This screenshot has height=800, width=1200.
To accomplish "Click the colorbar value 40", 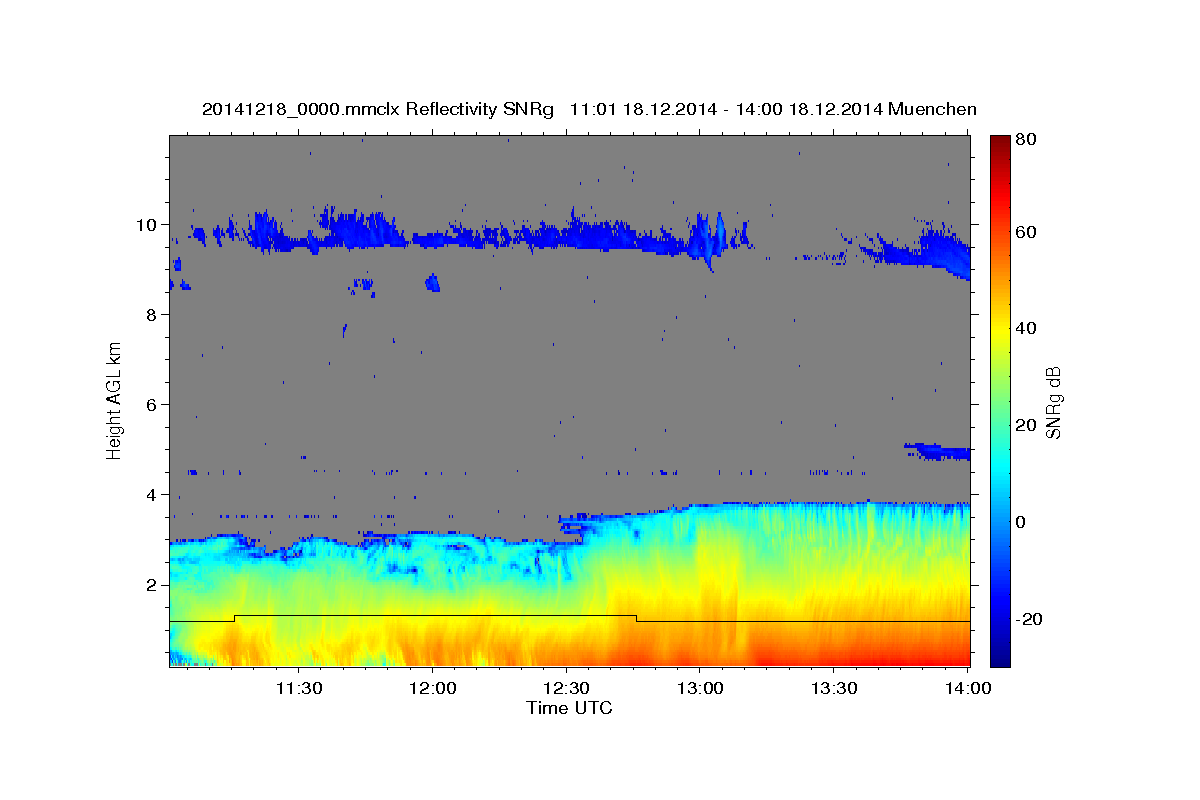I will [1025, 328].
